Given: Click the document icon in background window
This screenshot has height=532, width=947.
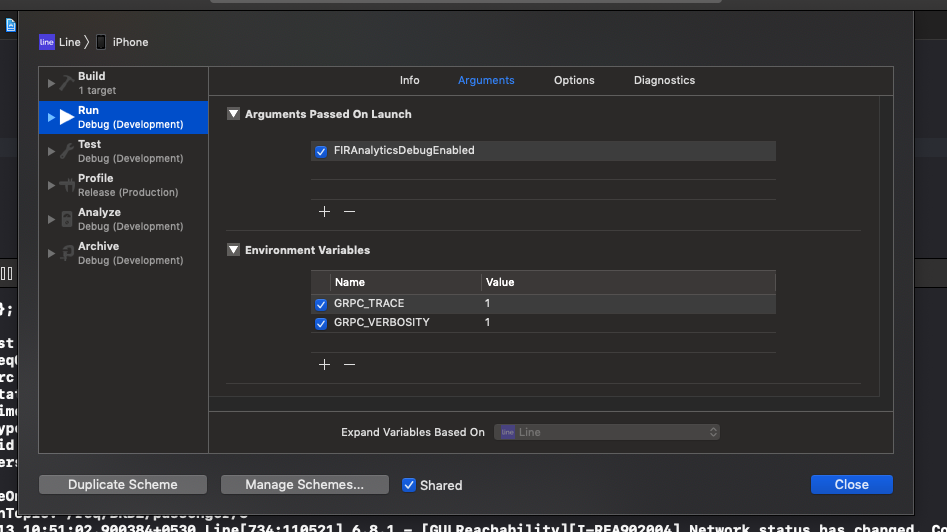Looking at the screenshot, I should click(10, 25).
